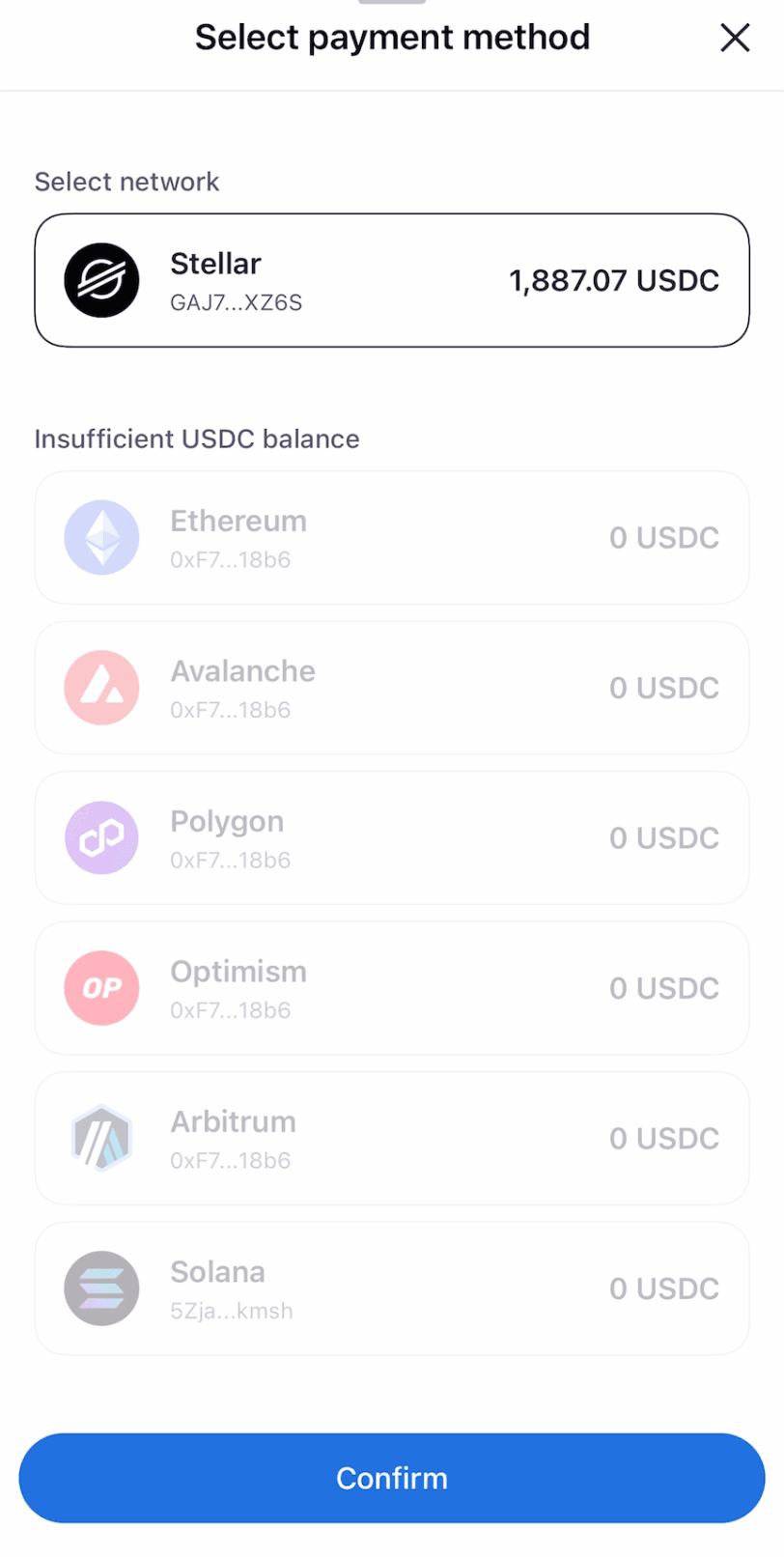This screenshot has width=784, height=1557.
Task: Click the Optimism 0 USDC balance
Action: pyautogui.click(x=663, y=988)
